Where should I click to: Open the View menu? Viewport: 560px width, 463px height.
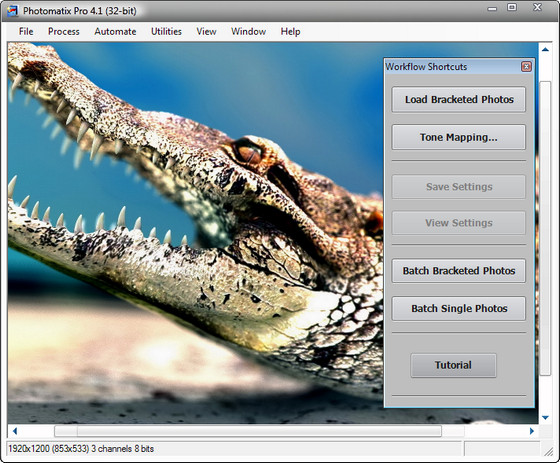[206, 31]
